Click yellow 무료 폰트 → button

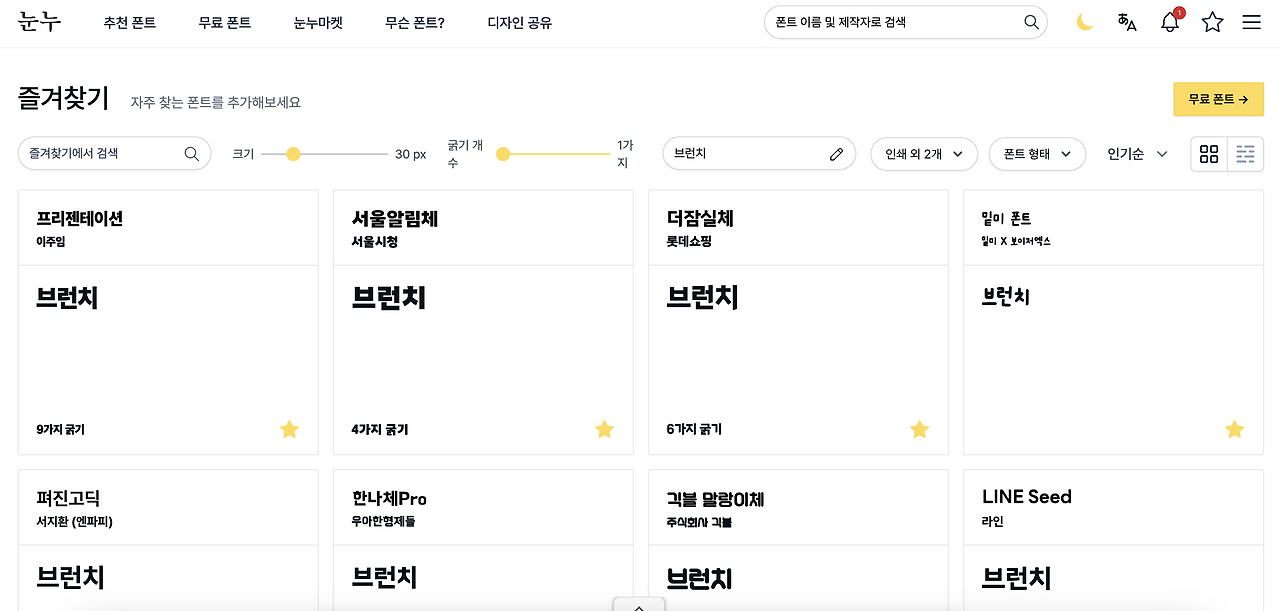pyautogui.click(x=1218, y=99)
